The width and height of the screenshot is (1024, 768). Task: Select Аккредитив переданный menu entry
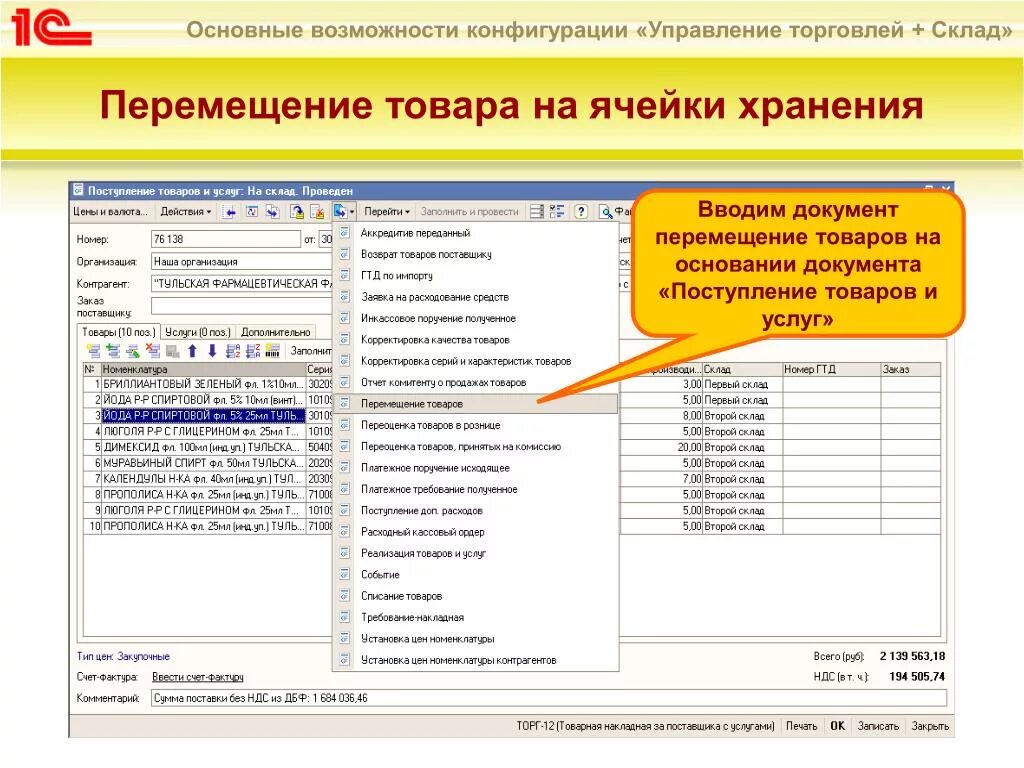[475, 233]
